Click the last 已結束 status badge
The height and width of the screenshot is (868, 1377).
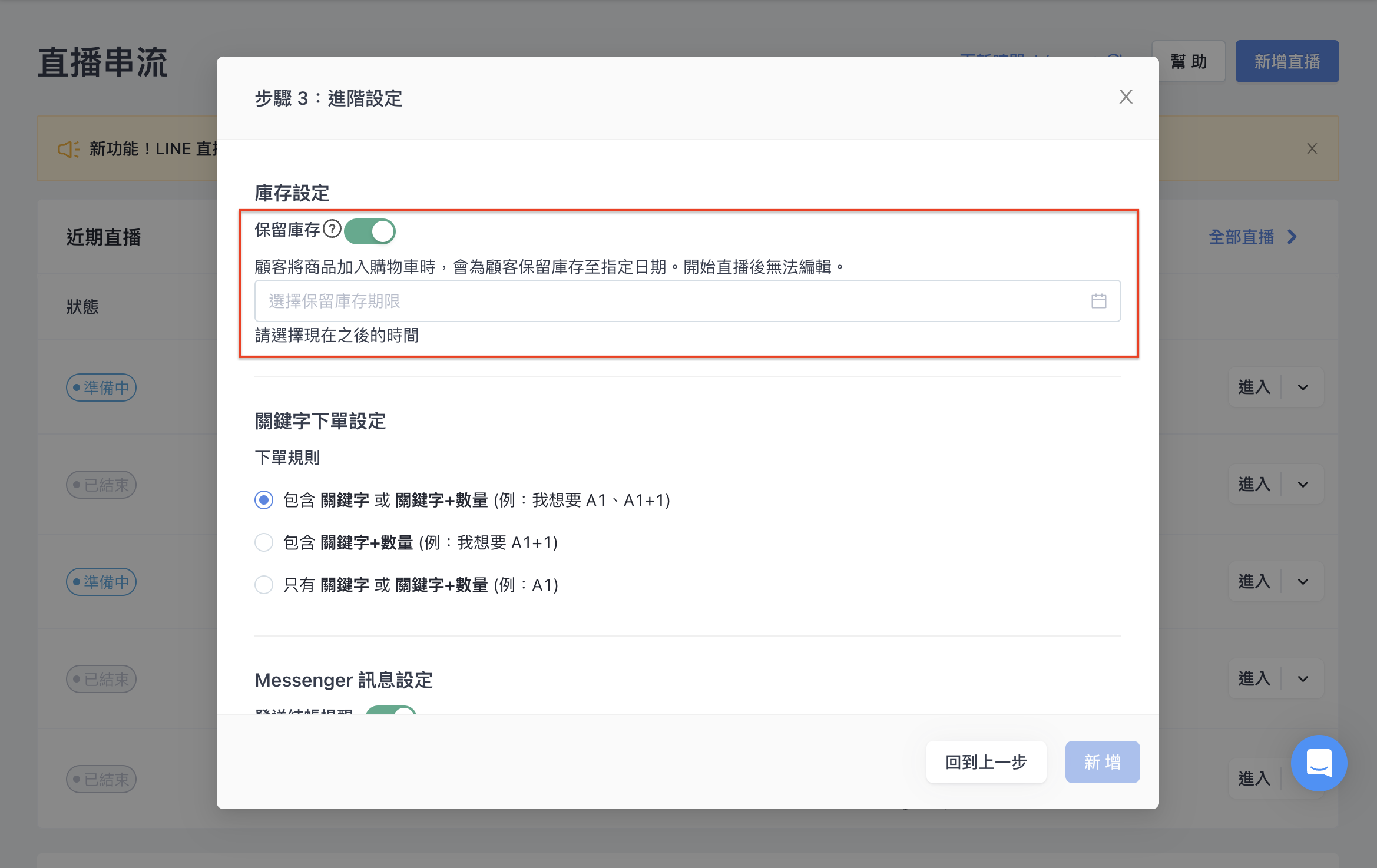[x=101, y=779]
